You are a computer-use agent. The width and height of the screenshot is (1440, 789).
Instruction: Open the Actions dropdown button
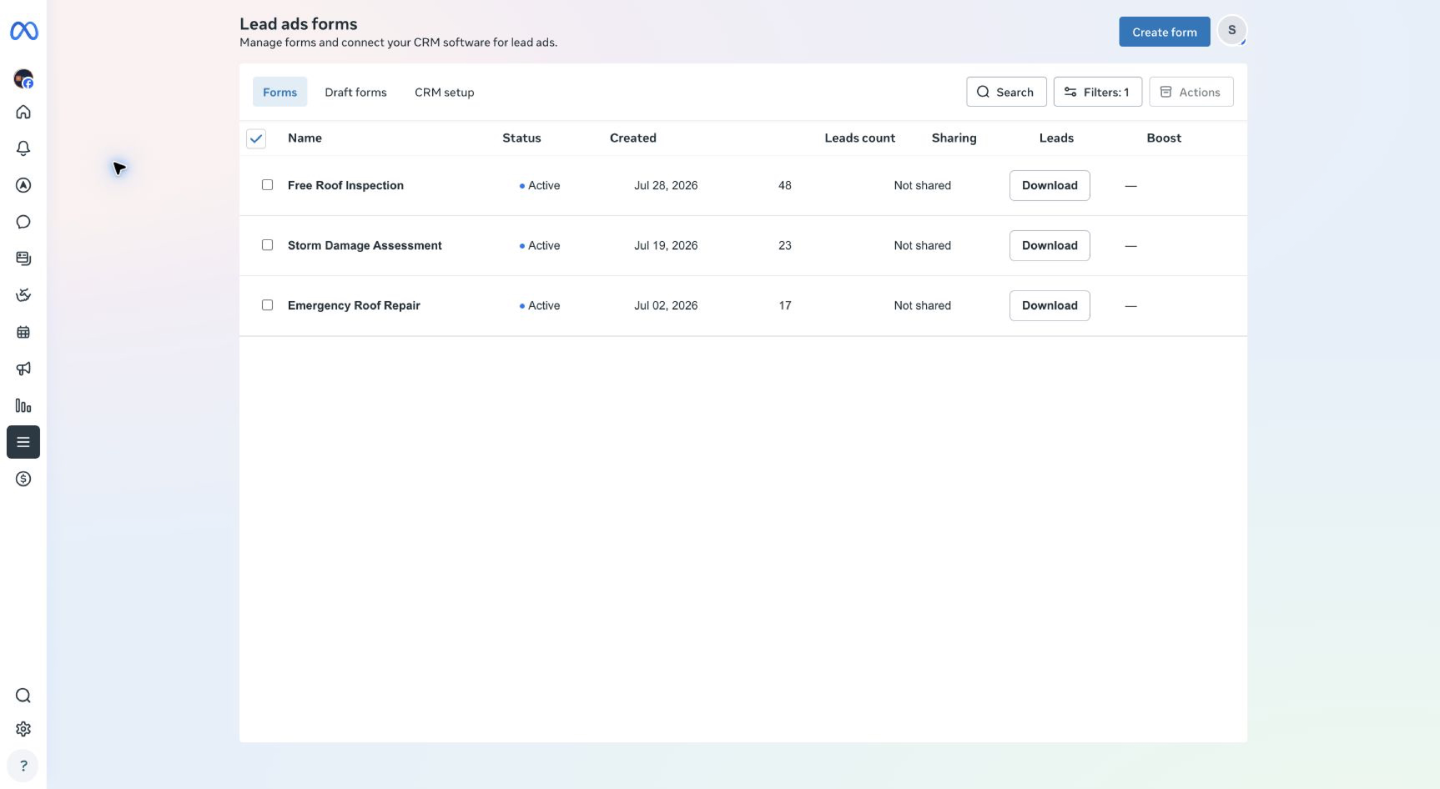1191,92
